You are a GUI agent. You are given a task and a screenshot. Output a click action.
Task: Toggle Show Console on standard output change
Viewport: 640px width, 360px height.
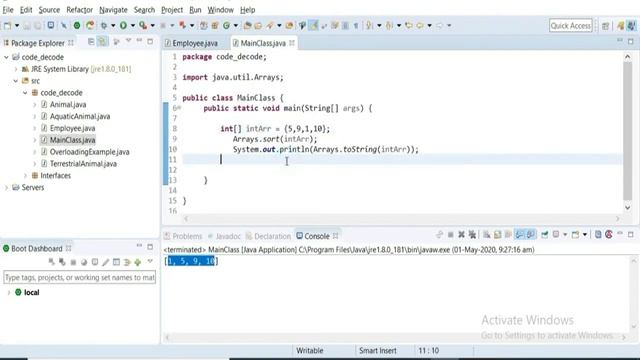coord(519,234)
